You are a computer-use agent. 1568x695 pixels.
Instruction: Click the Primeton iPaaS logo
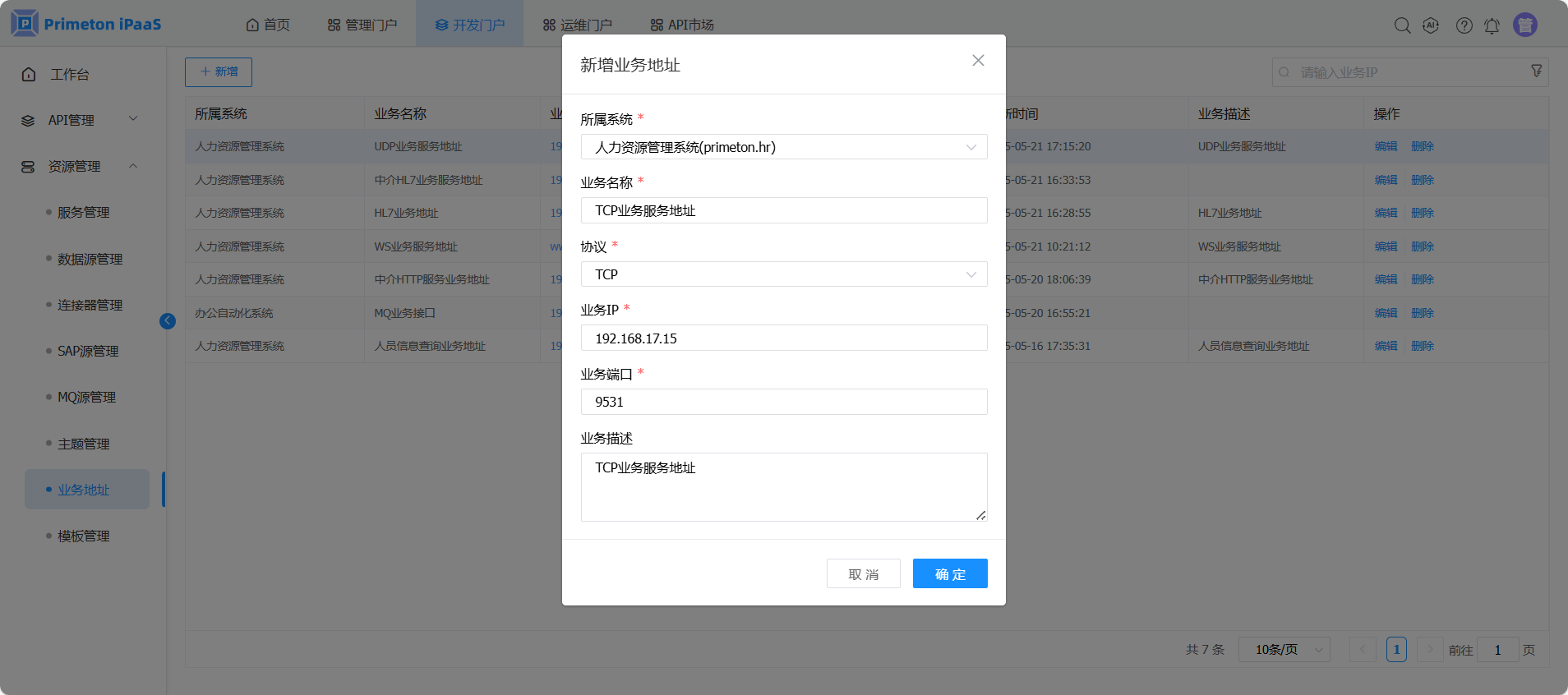(86, 24)
